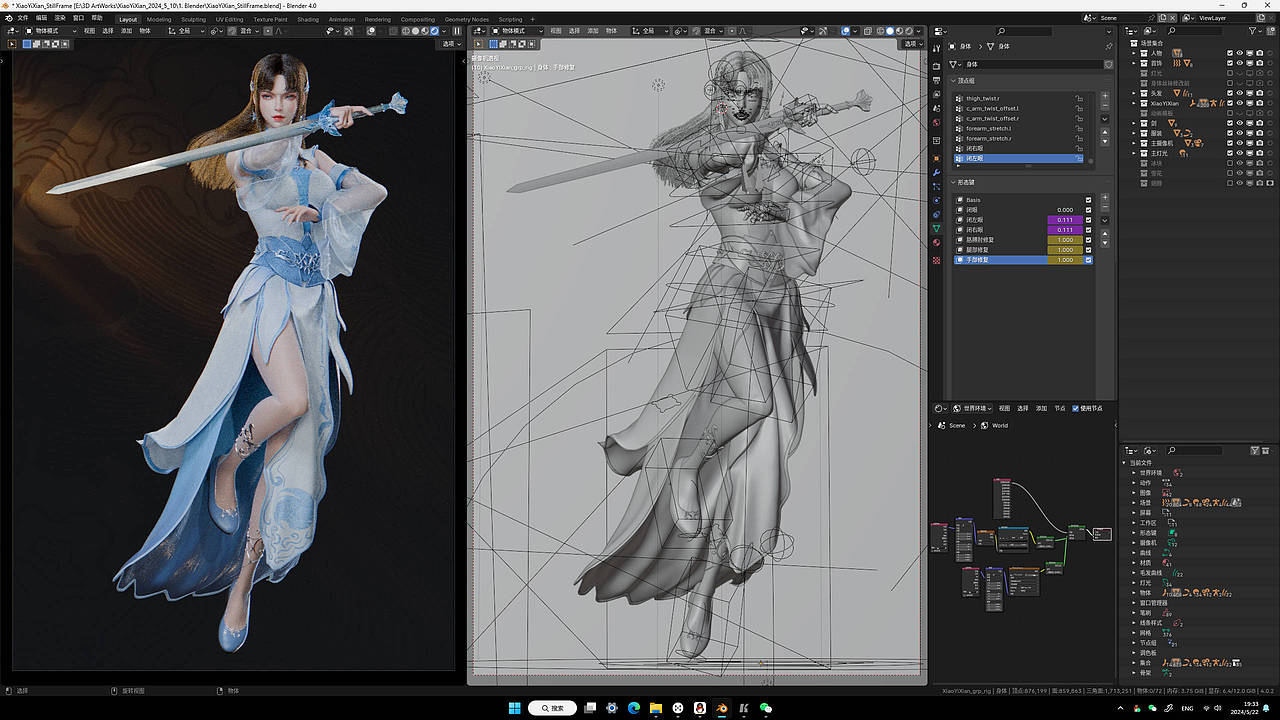Expand the 人物 collection in outliner
This screenshot has height=720, width=1280.
coord(1134,53)
